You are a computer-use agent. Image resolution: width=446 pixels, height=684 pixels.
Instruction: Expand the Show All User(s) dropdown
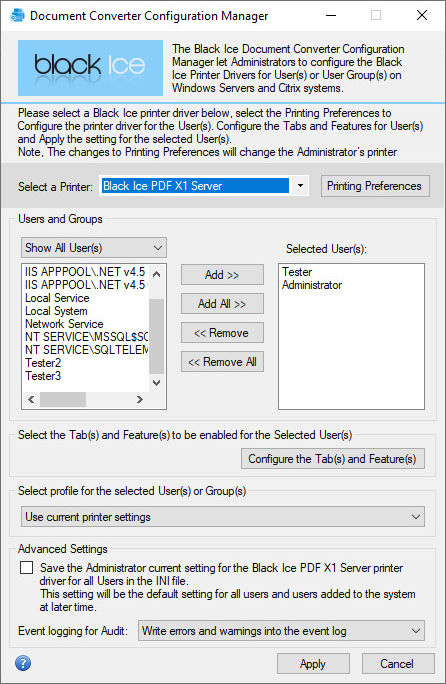[94, 248]
